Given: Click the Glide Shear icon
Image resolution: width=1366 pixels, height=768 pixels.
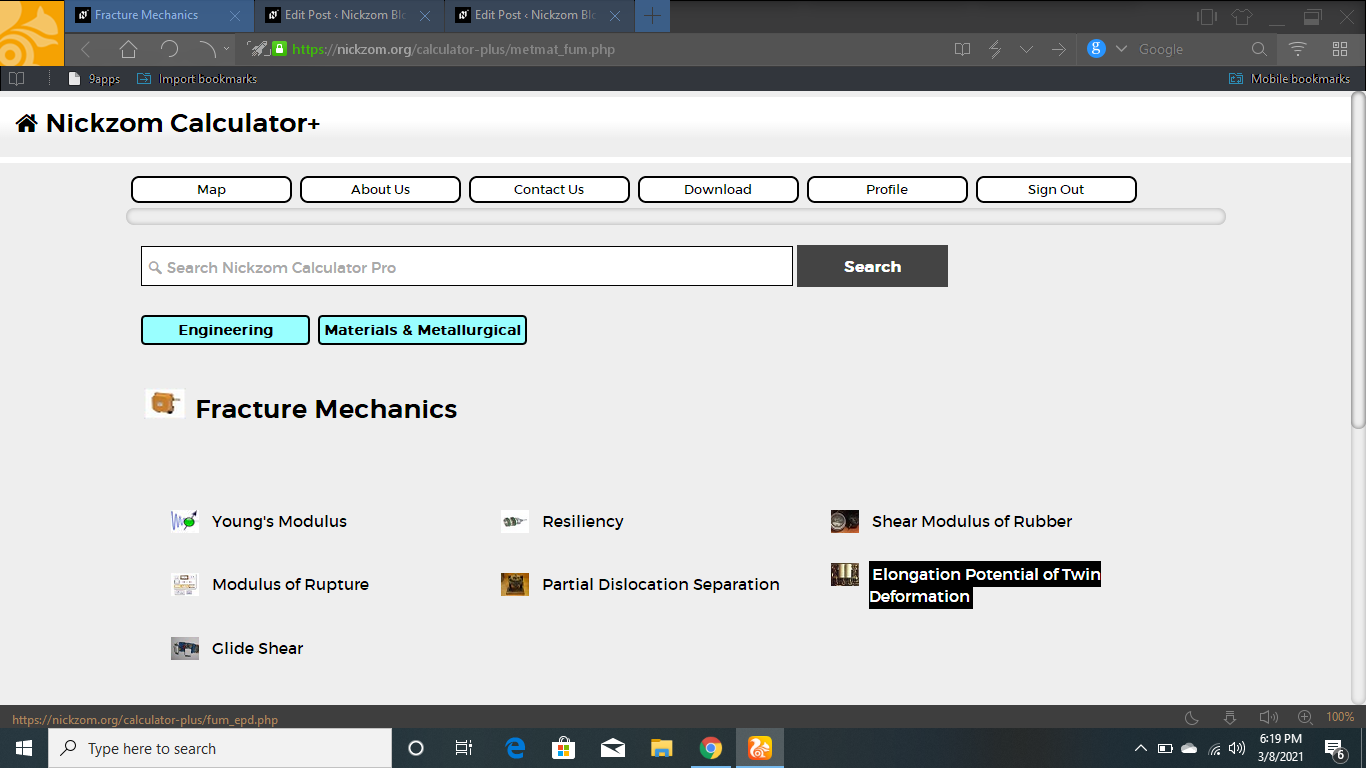Looking at the screenshot, I should (x=185, y=648).
